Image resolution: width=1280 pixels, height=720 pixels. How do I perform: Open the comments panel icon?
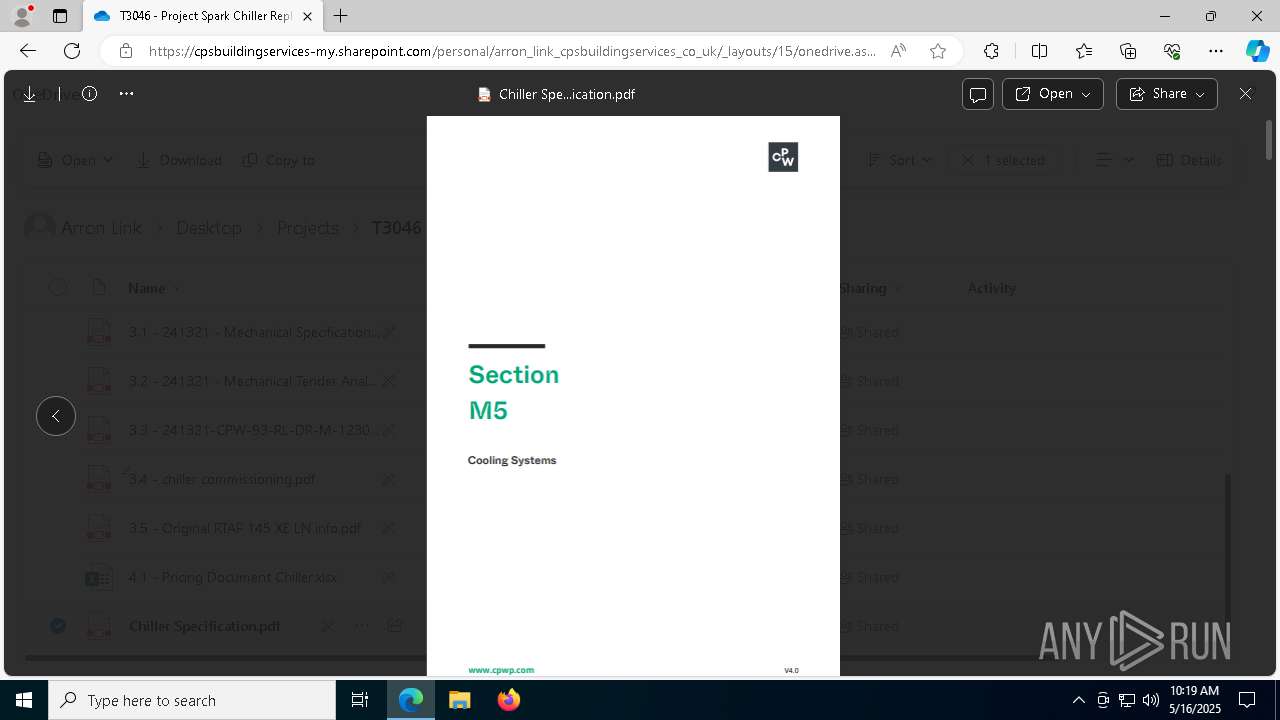(978, 94)
